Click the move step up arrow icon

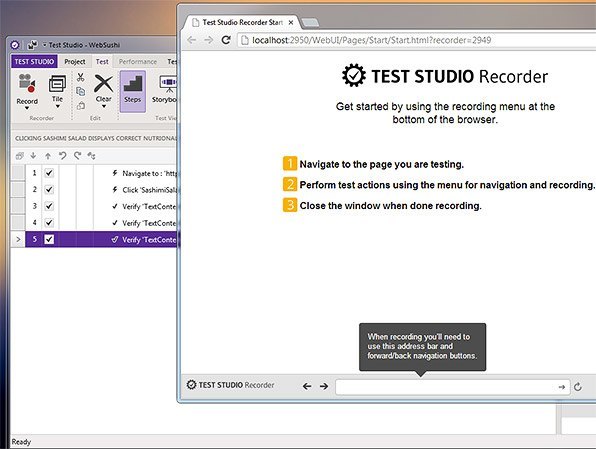coord(48,155)
